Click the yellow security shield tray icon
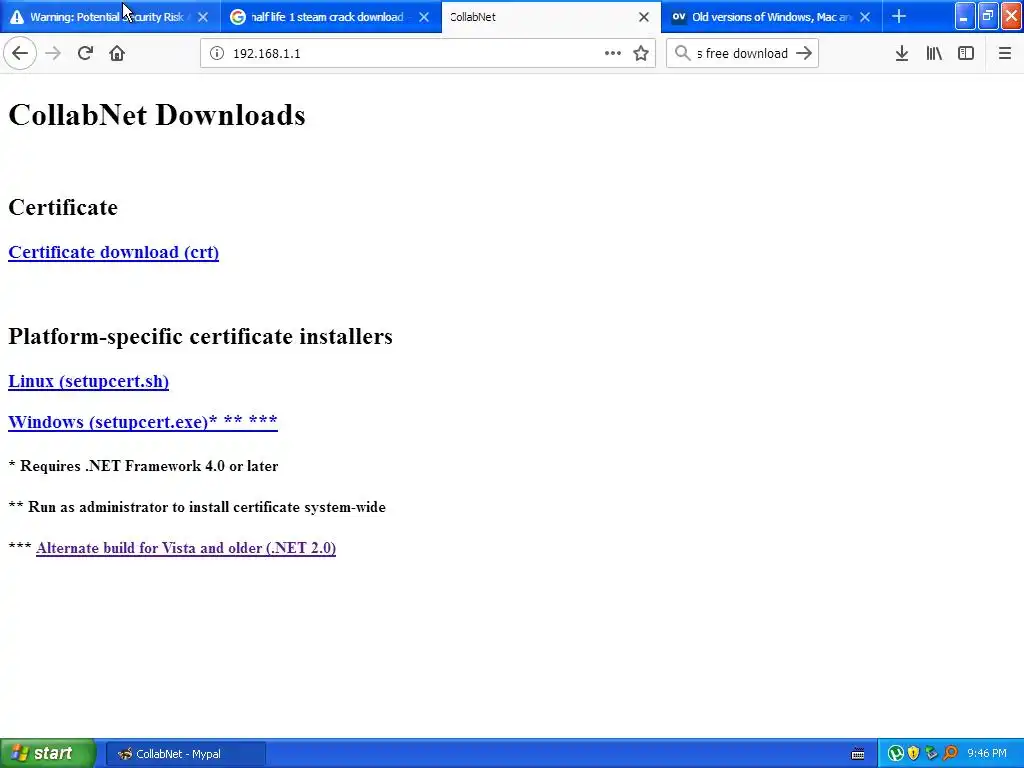1024x768 pixels. coord(914,754)
